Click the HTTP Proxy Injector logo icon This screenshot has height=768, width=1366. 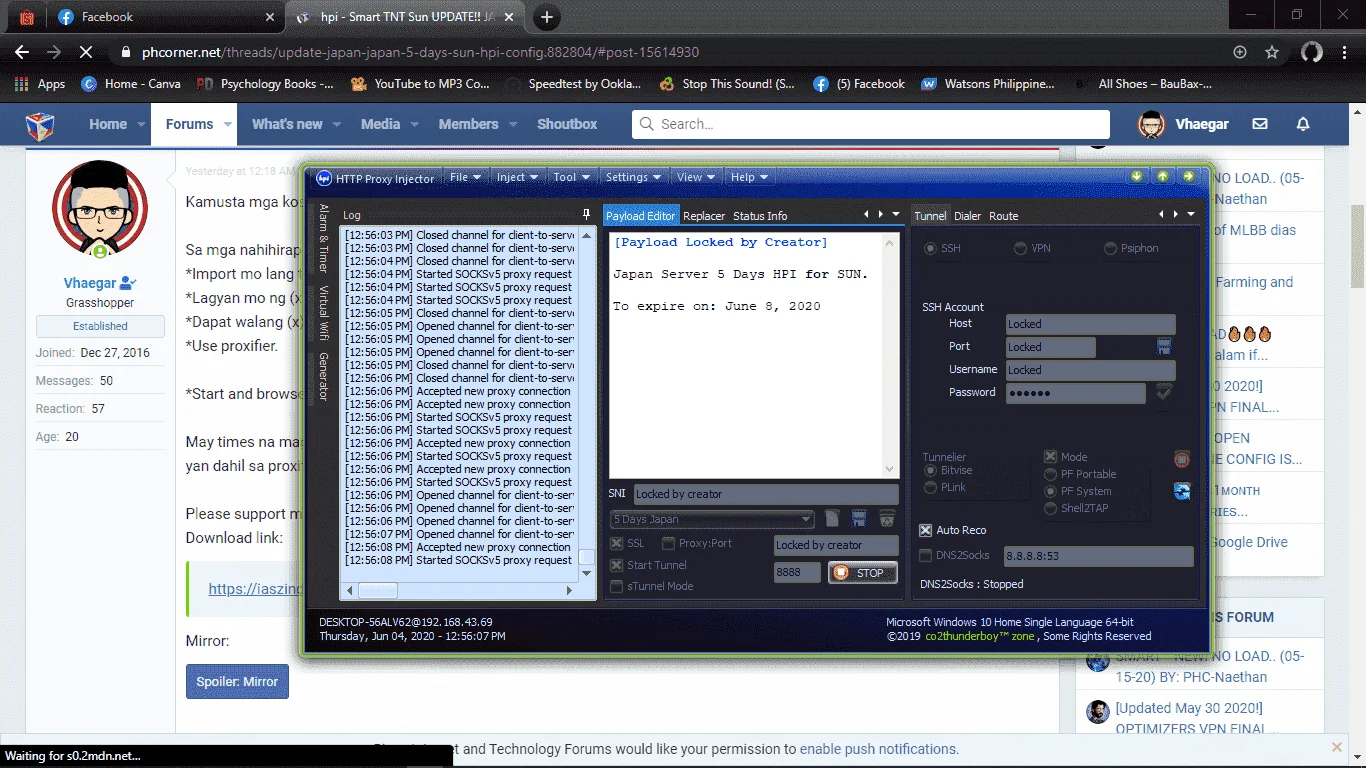[323, 178]
